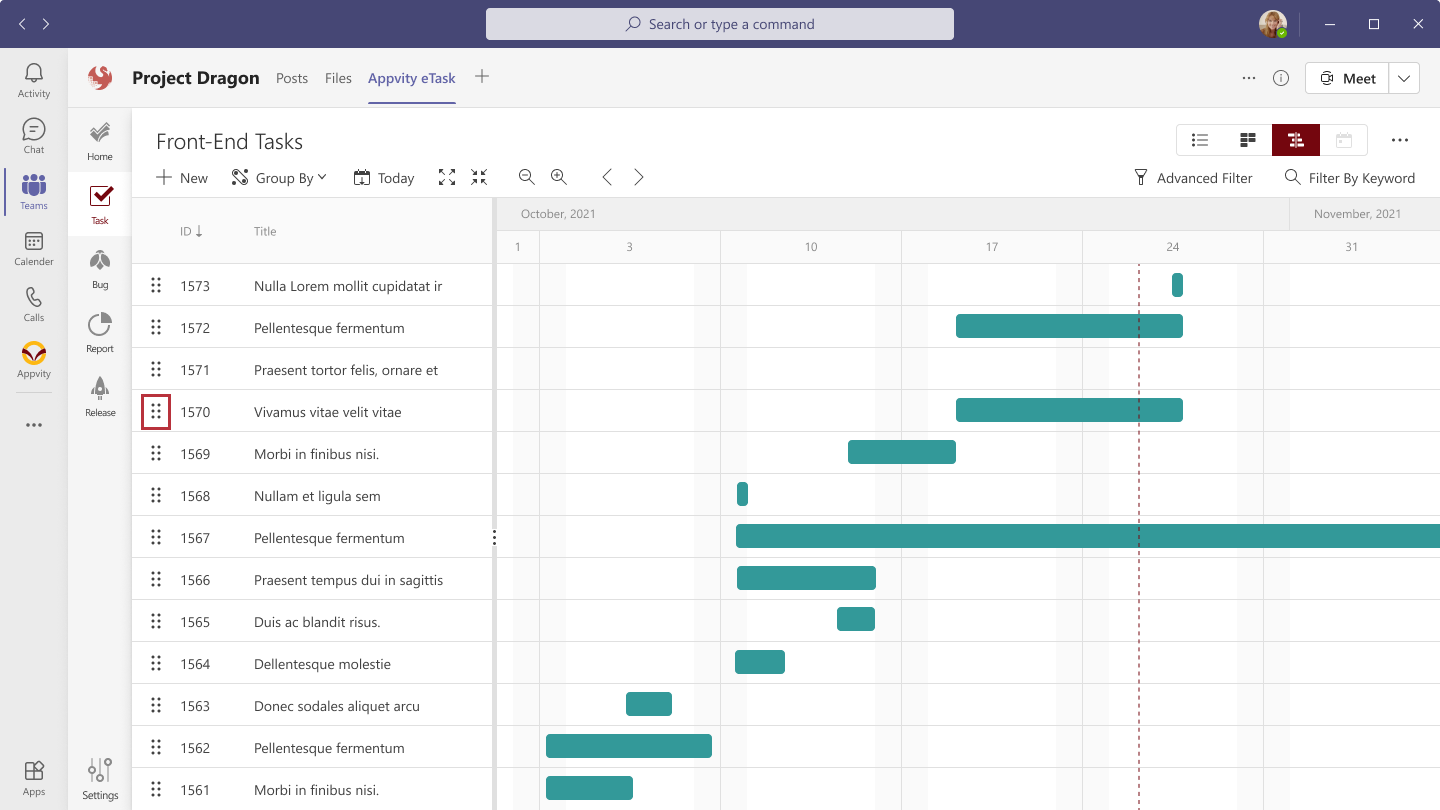The height and width of the screenshot is (810, 1440).
Task: Open the Report section icon
Action: click(99, 330)
